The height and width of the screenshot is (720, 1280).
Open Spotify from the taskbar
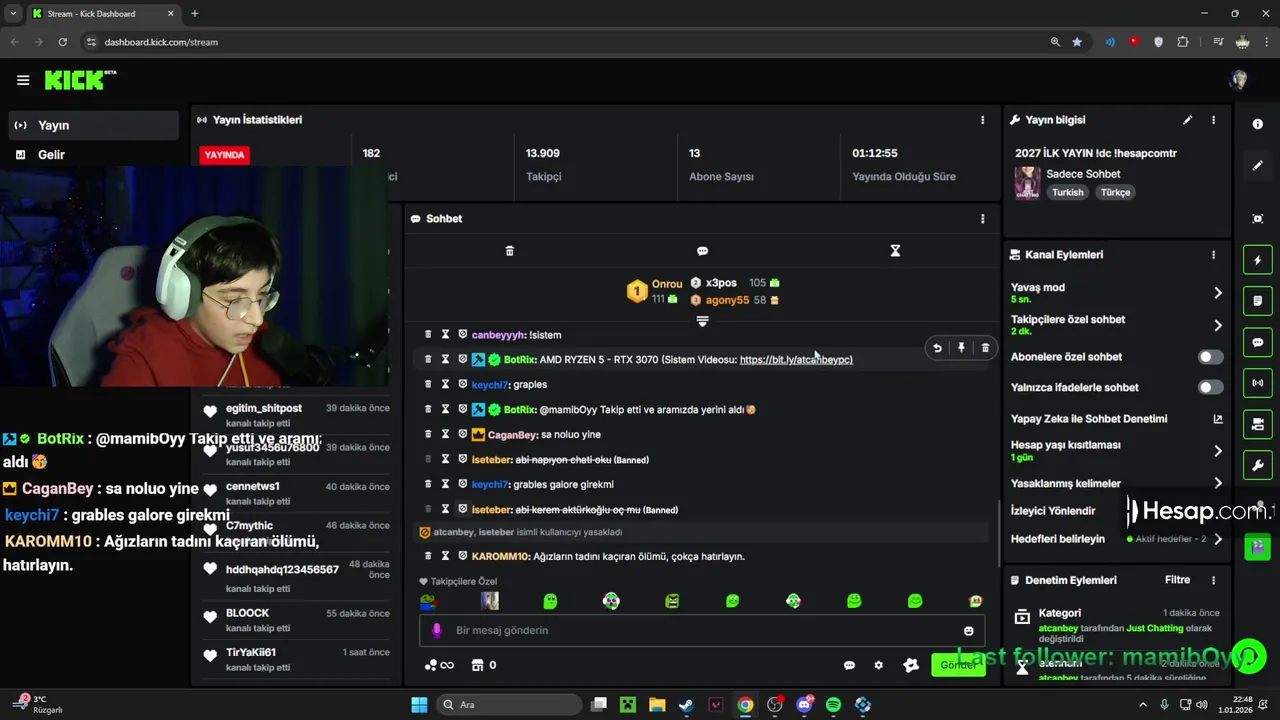pyautogui.click(x=833, y=705)
